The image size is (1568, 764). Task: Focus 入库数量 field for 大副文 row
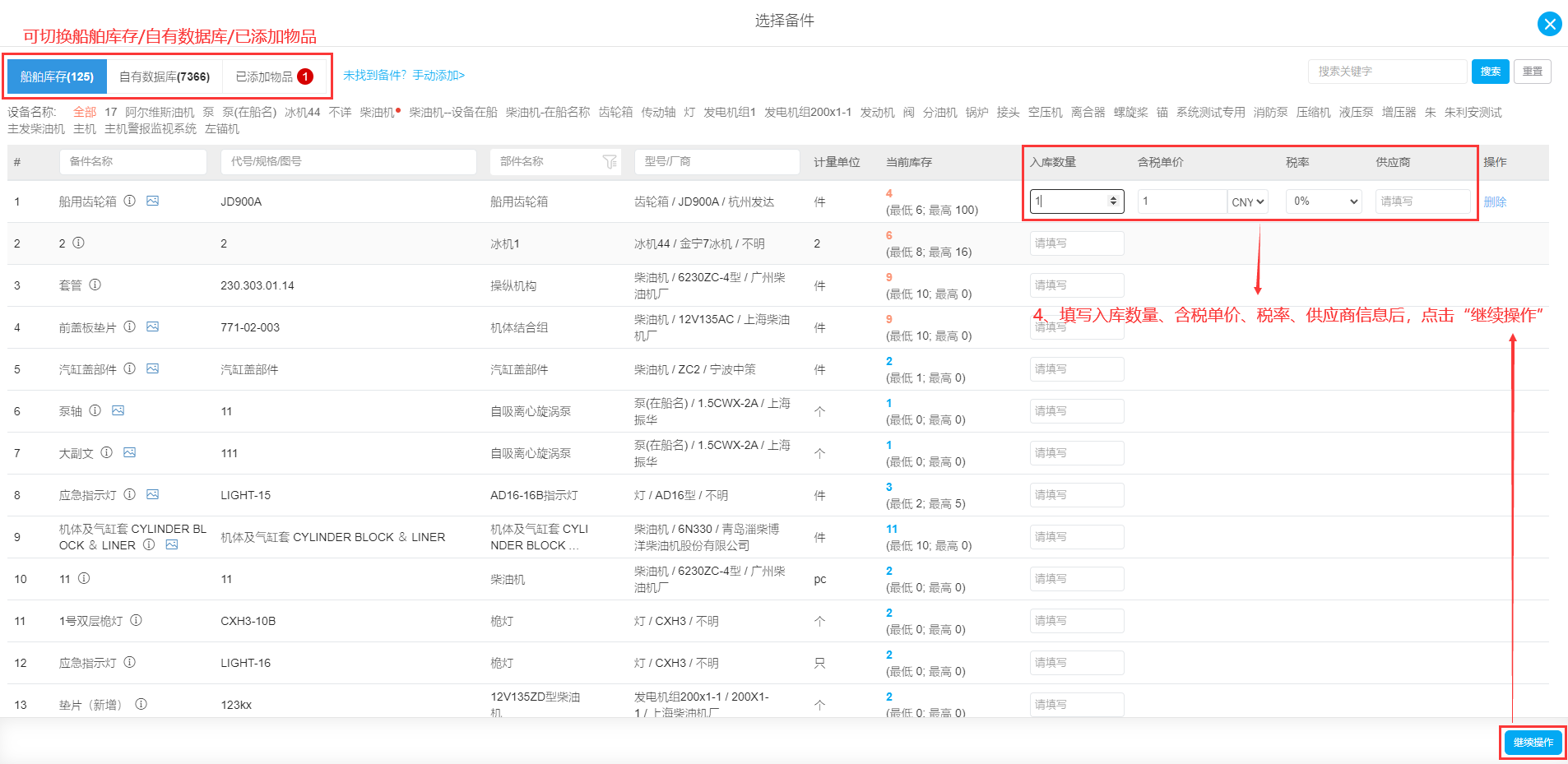coord(1077,453)
